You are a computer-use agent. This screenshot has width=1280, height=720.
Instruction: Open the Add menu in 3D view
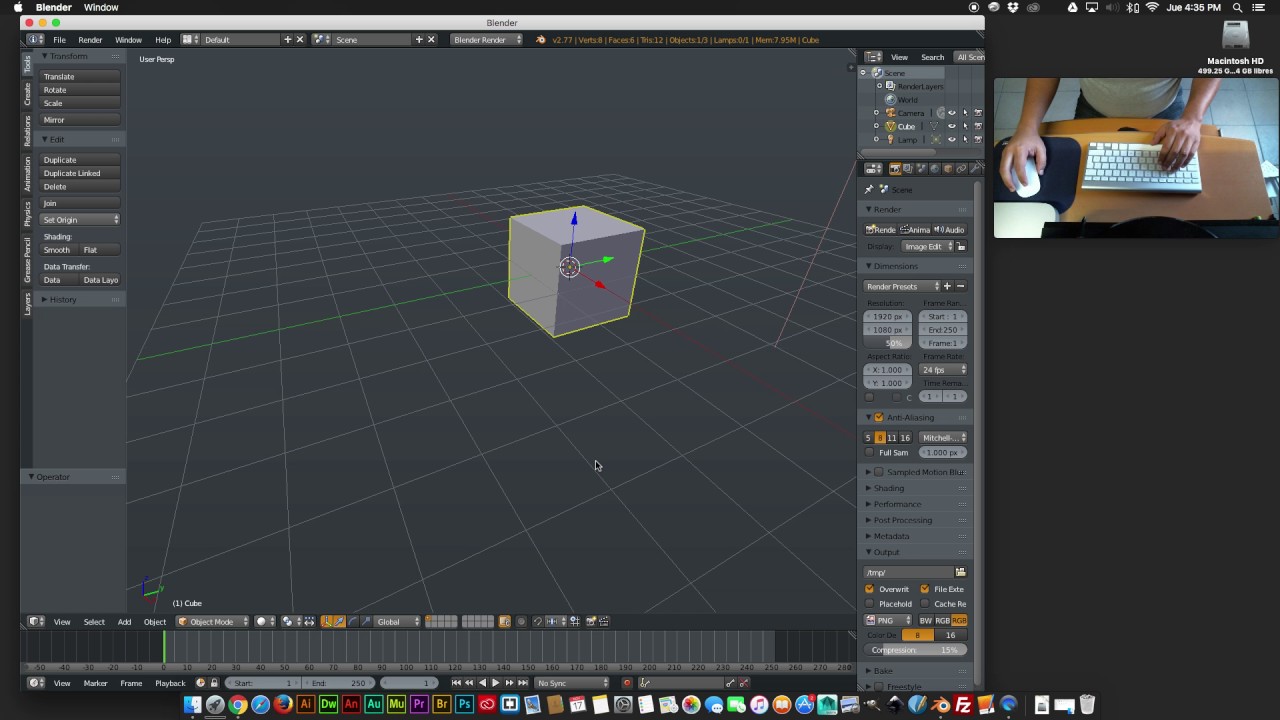click(124, 622)
